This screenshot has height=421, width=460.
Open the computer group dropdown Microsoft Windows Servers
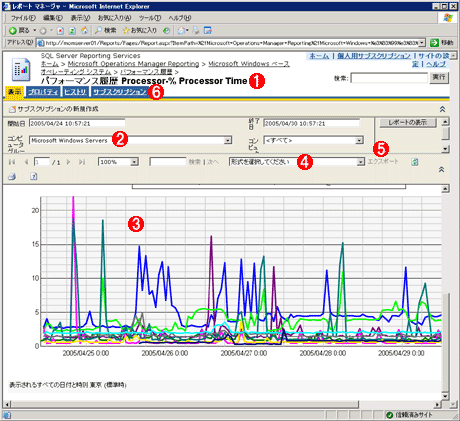(130, 141)
